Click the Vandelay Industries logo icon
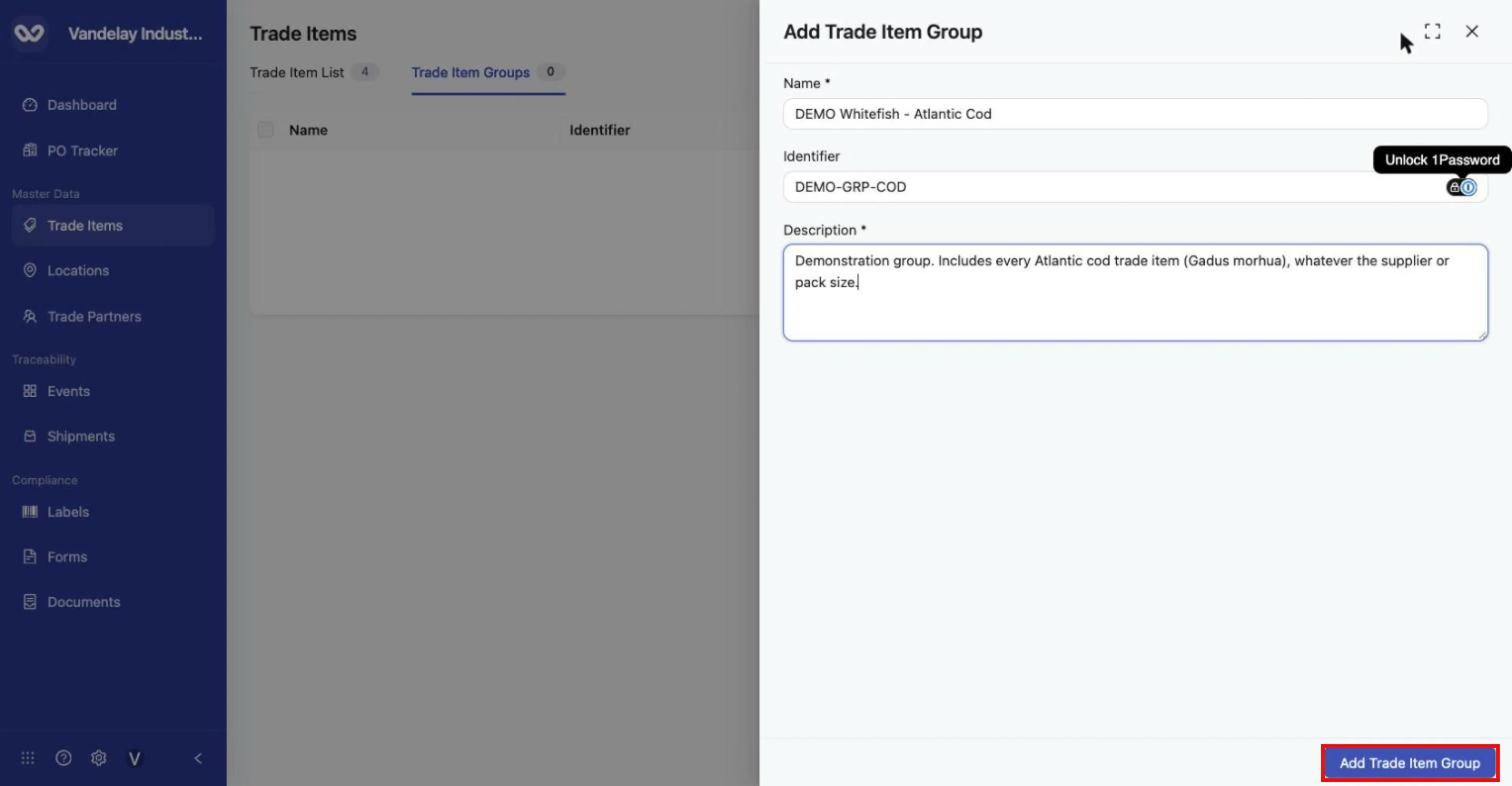 coord(30,33)
